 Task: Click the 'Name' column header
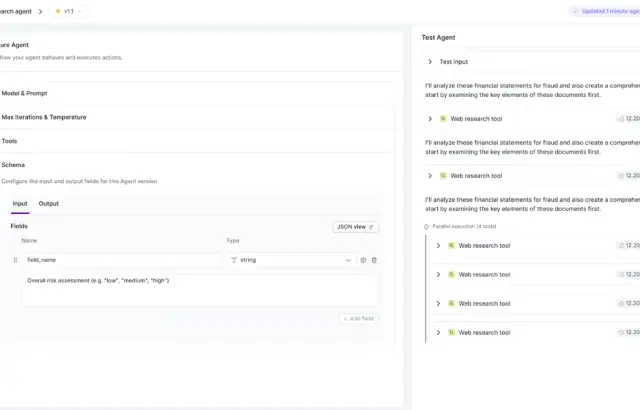pyautogui.click(x=29, y=241)
